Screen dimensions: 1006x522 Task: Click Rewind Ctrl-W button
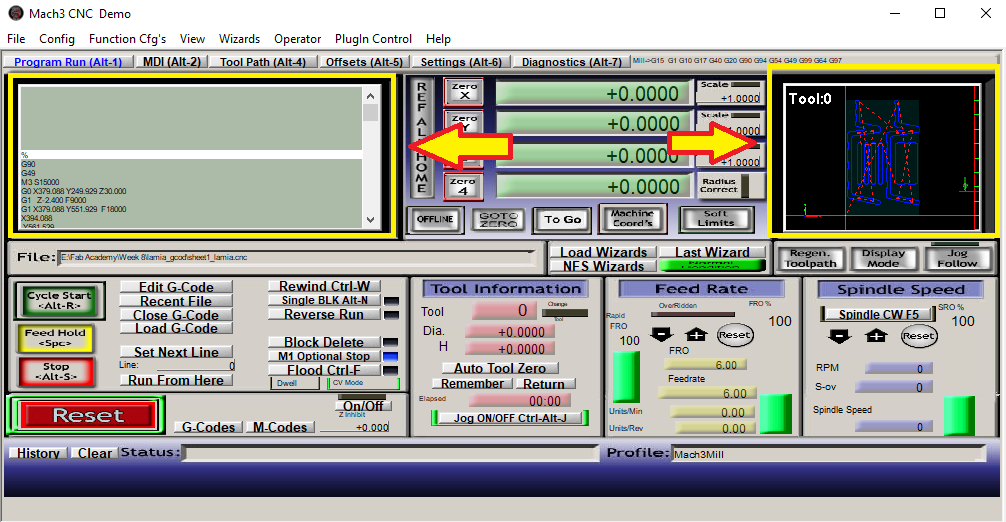(324, 286)
